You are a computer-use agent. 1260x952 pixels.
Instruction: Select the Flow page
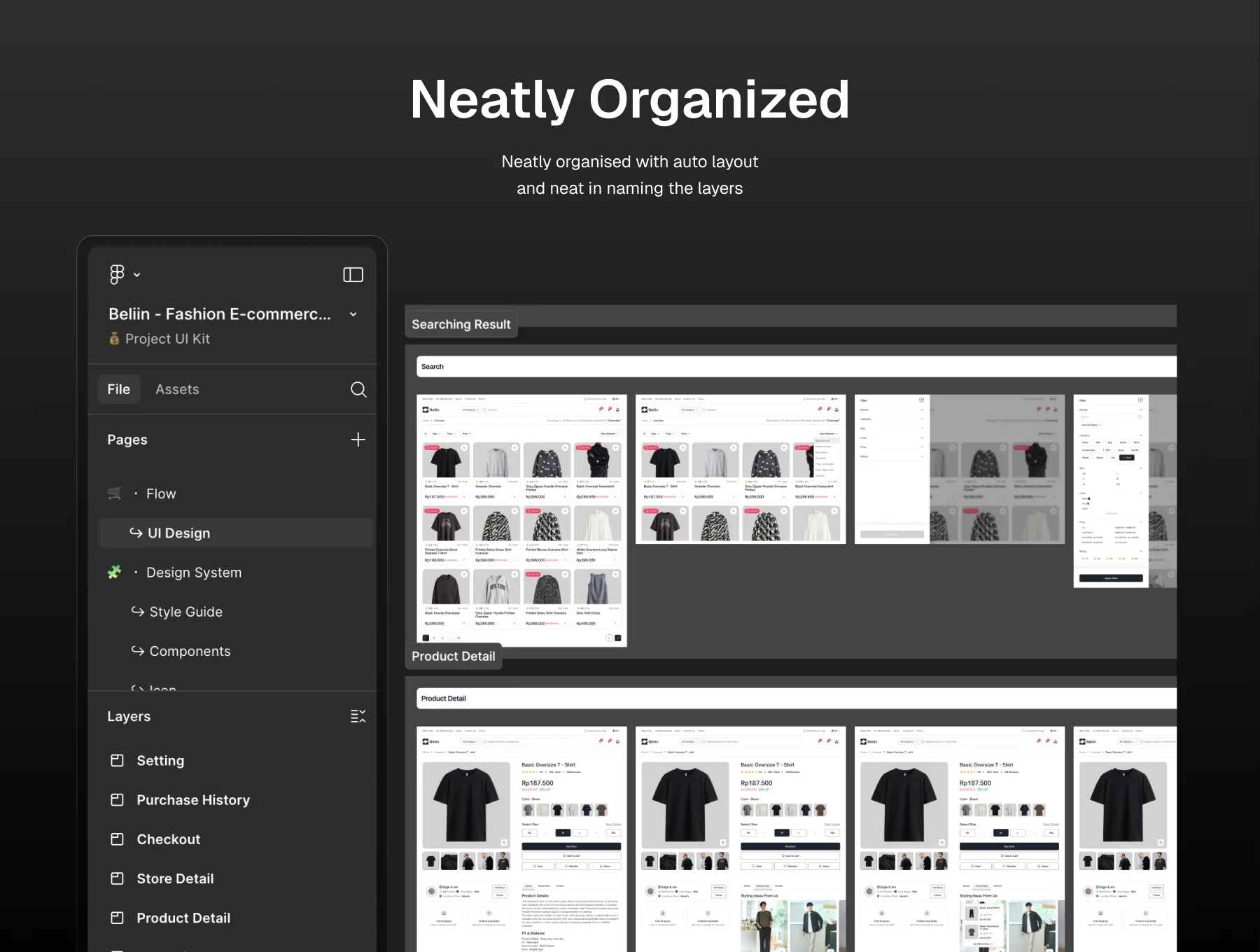tap(161, 493)
